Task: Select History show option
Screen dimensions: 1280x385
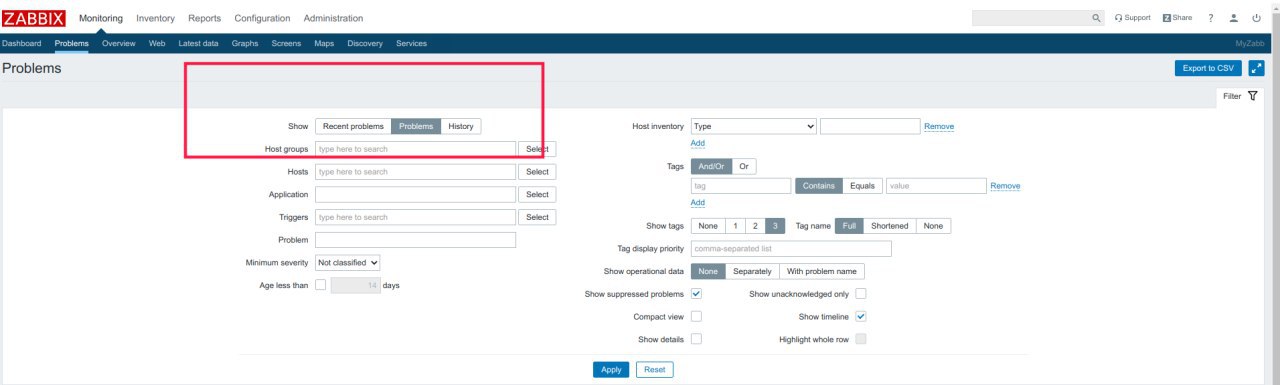Action: point(461,126)
